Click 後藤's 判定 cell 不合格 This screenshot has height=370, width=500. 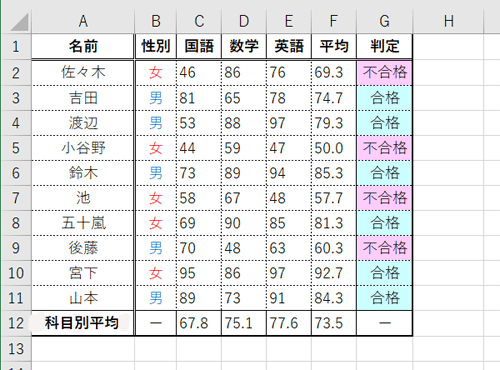pos(385,248)
